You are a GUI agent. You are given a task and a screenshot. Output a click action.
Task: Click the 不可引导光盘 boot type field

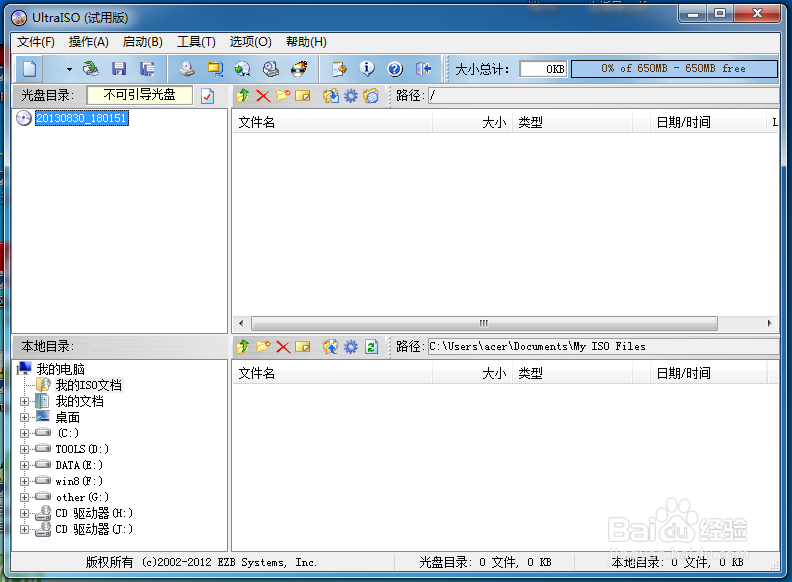click(x=140, y=95)
